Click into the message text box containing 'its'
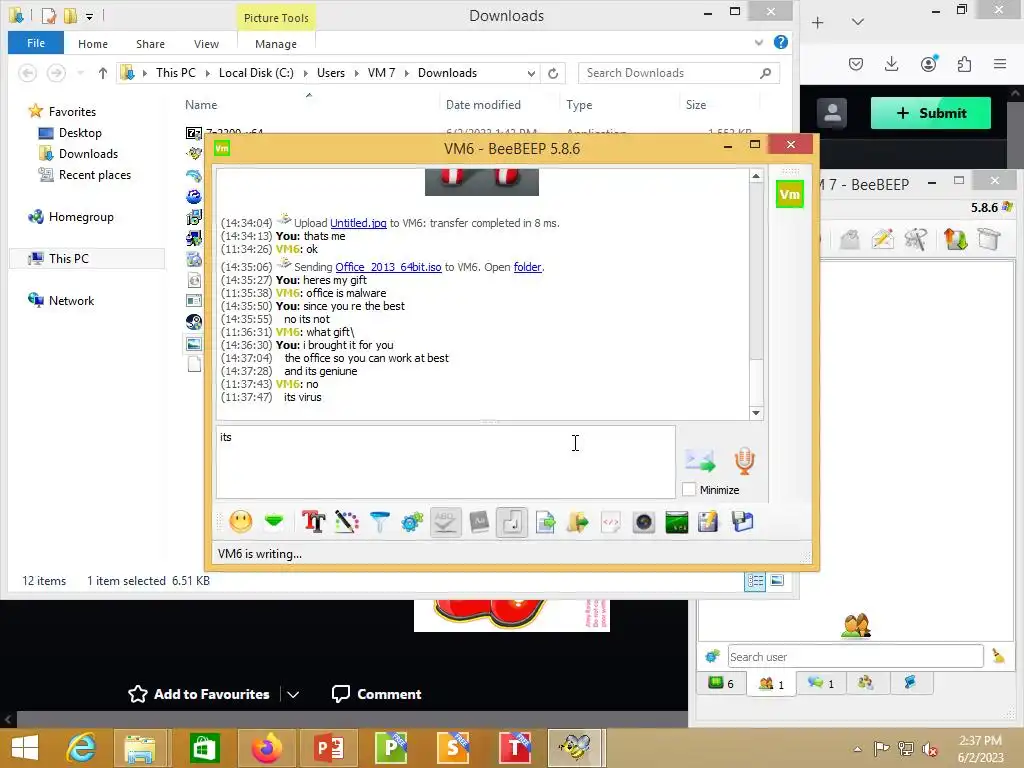1024x768 pixels. (445, 462)
